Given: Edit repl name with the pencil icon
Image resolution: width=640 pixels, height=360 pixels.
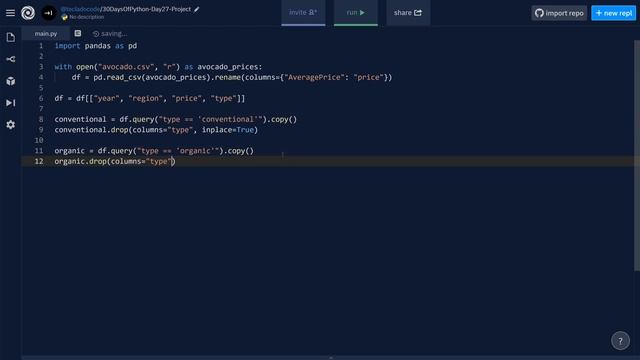Looking at the screenshot, I should pos(197,9).
